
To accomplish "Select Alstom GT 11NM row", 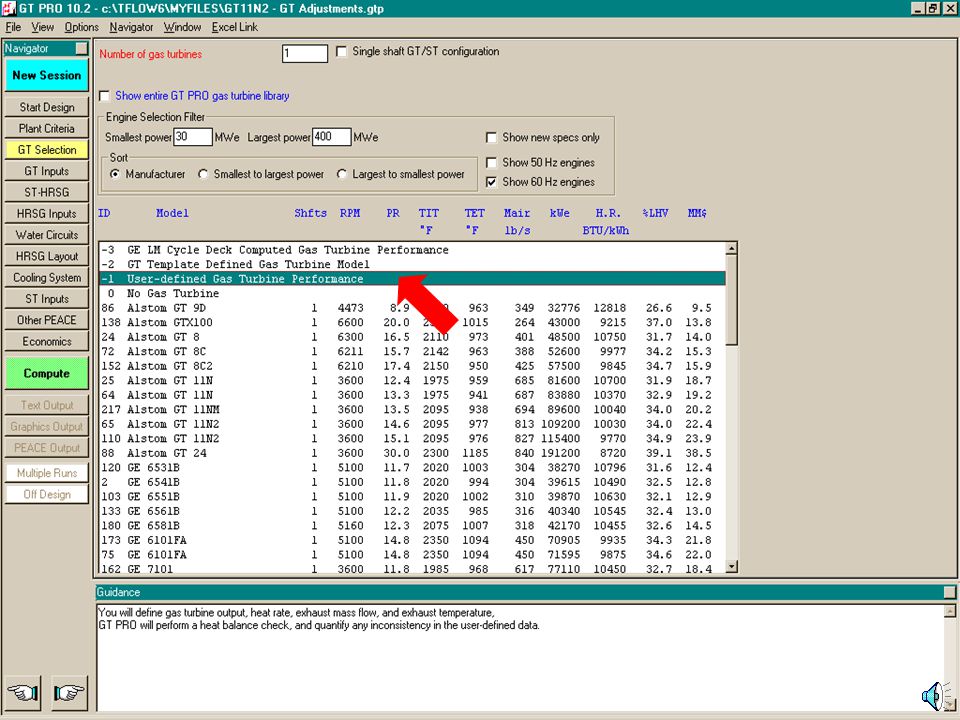I will point(411,410).
